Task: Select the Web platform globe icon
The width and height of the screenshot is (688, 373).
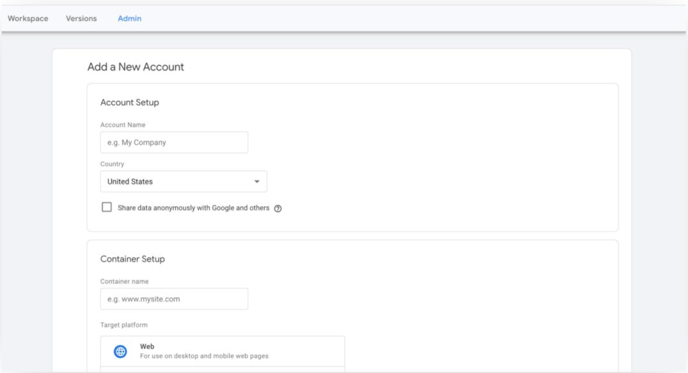Action: pyautogui.click(x=120, y=351)
